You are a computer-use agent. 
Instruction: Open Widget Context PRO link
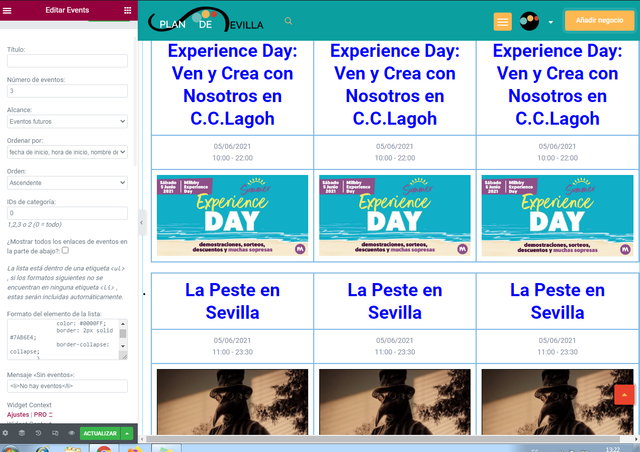click(x=43, y=414)
